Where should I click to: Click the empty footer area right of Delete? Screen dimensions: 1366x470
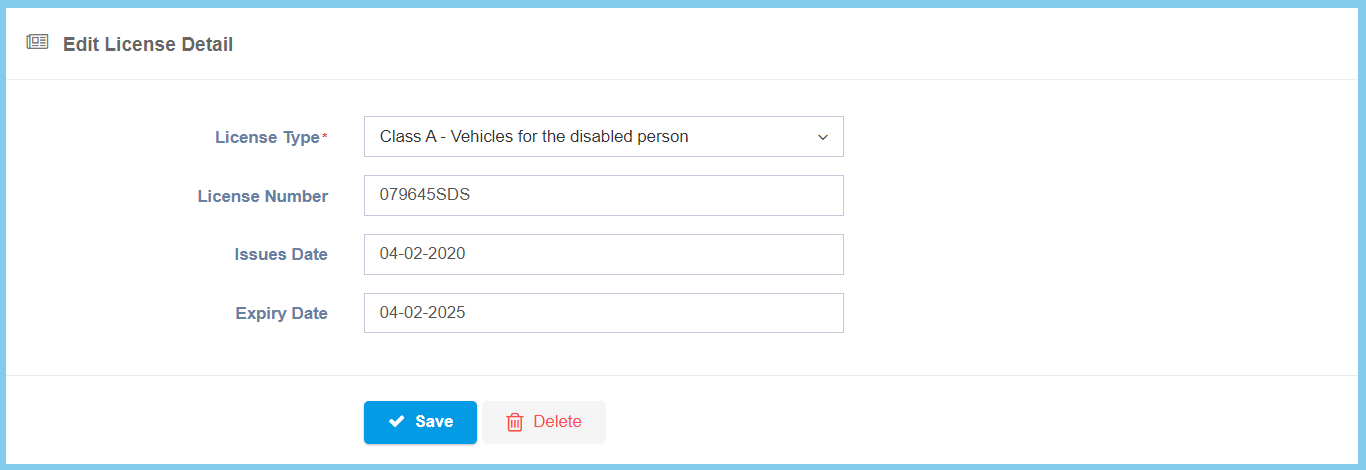tap(950, 422)
